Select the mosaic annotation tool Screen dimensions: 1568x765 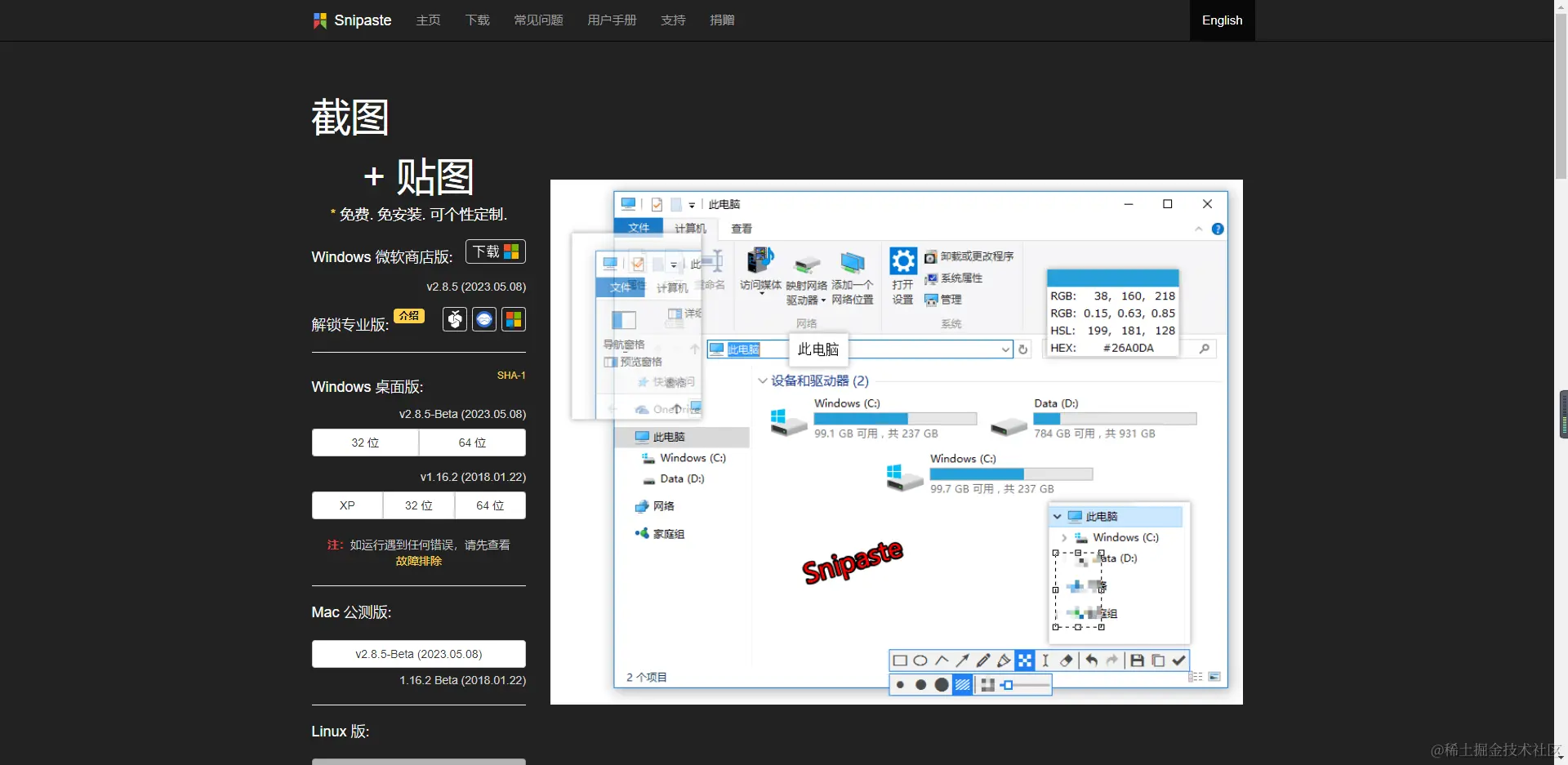[x=1025, y=660]
